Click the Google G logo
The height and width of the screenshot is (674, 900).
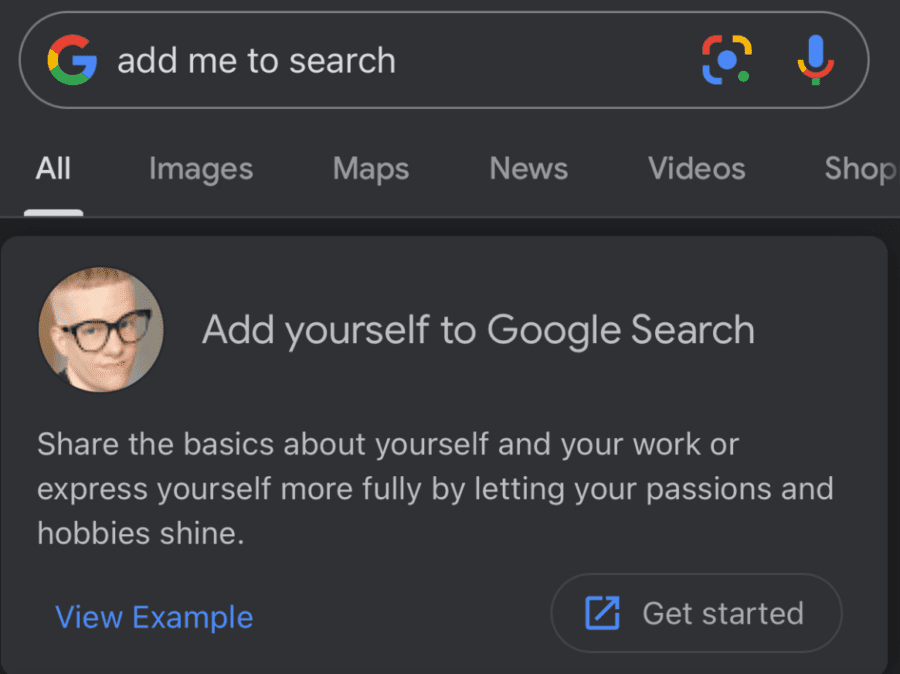point(72,61)
